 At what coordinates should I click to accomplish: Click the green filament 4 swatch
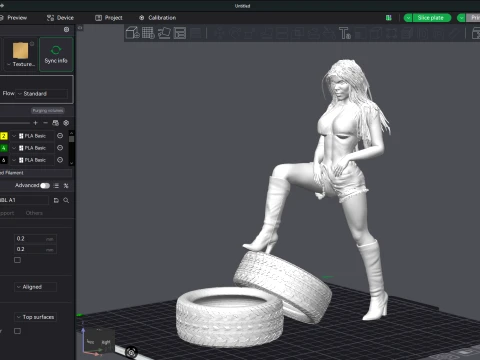(x=4, y=148)
